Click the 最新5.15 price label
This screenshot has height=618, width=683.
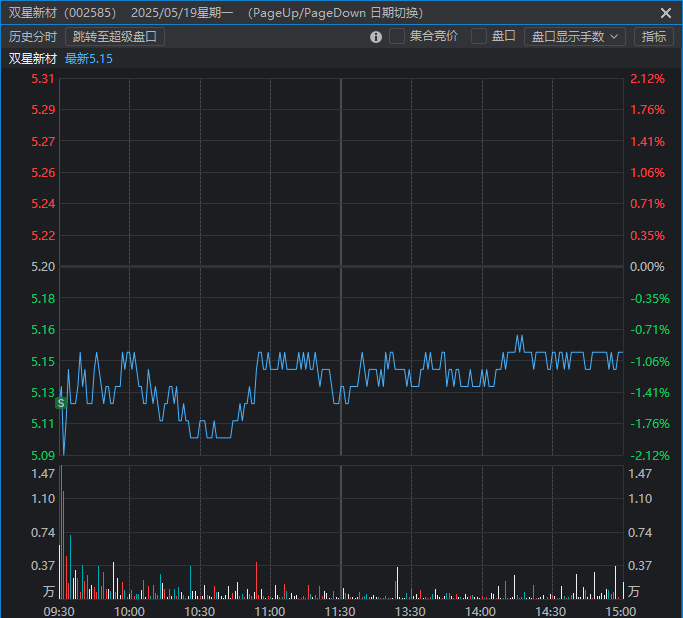[x=89, y=58]
